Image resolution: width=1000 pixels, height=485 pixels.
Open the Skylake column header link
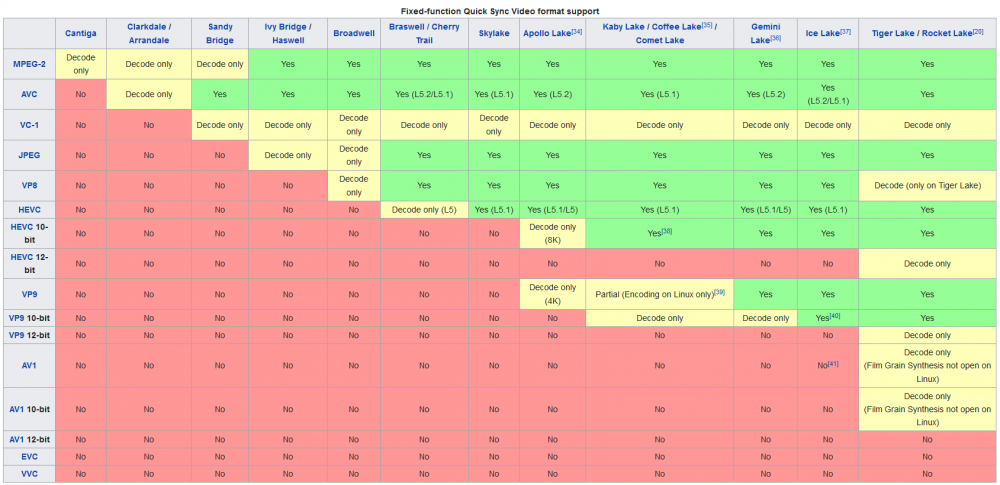click(494, 33)
